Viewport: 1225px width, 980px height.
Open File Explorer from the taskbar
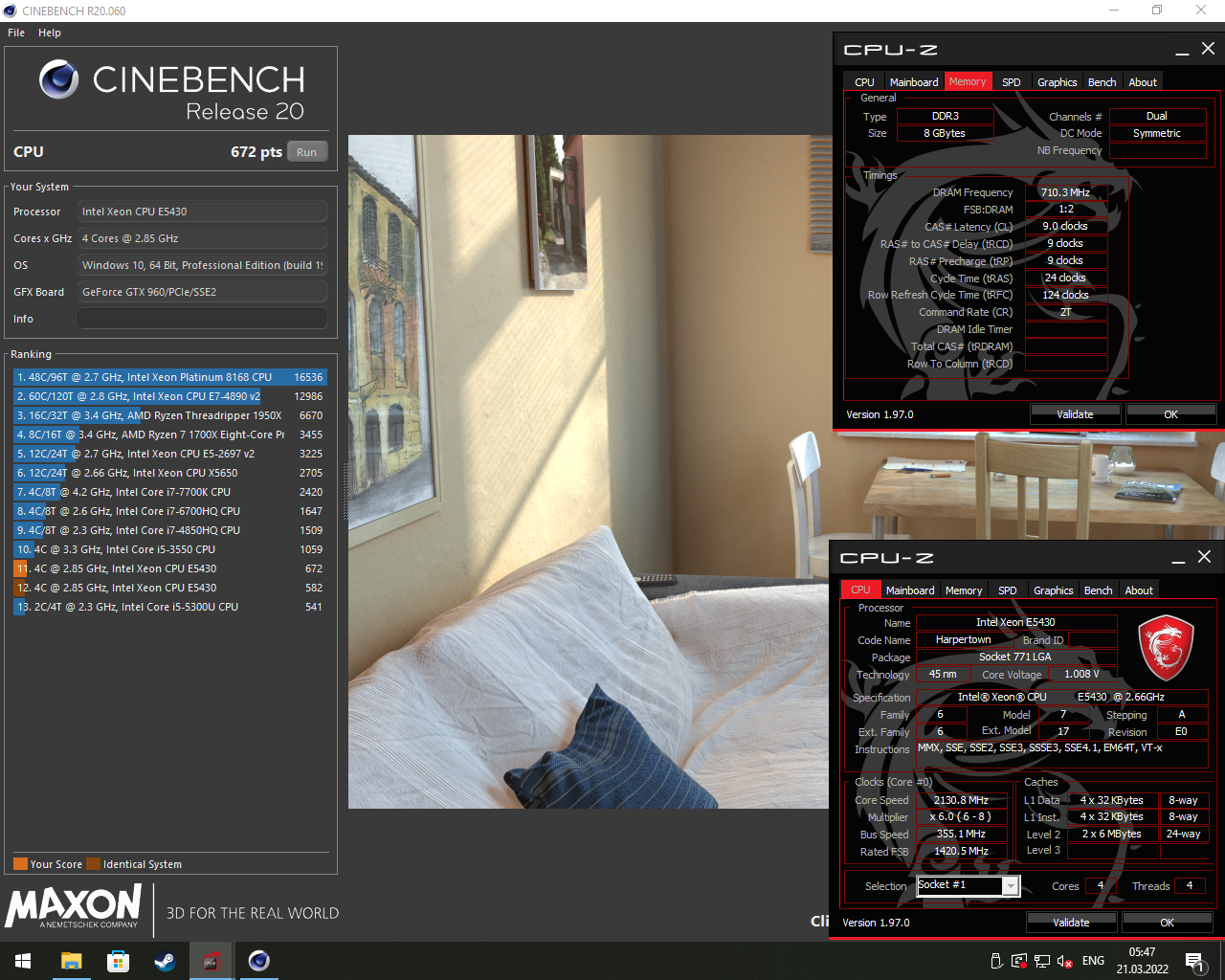72,961
